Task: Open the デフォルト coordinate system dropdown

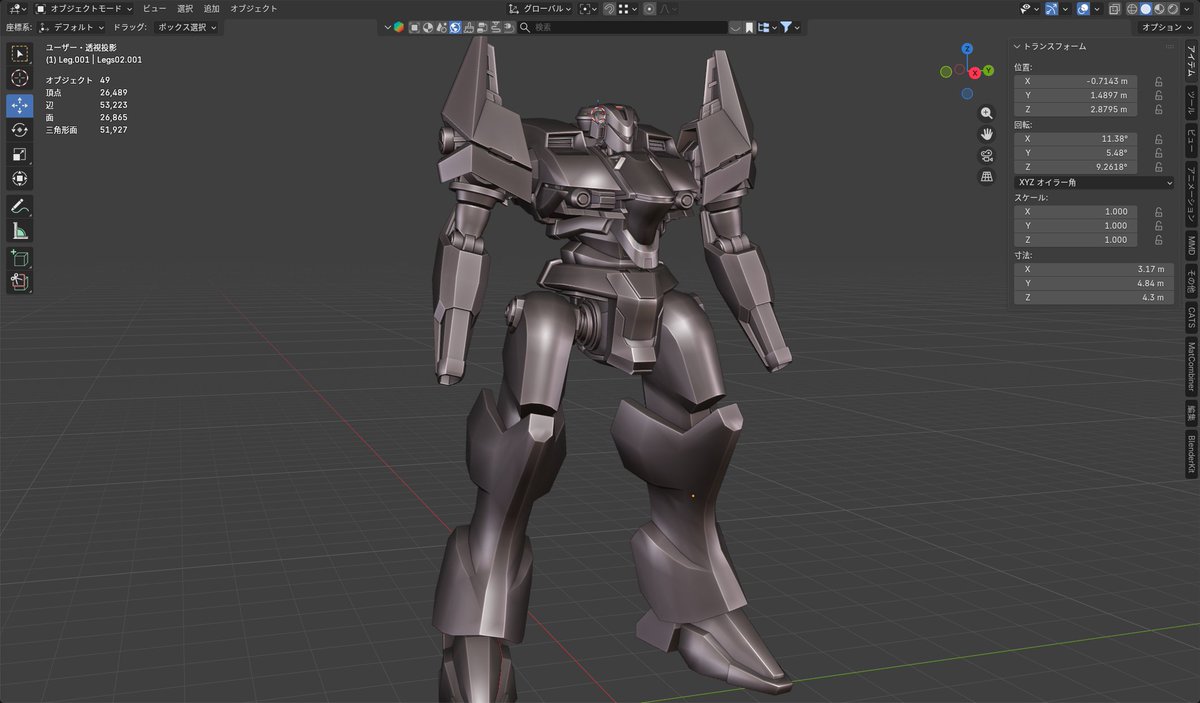Action: (72, 27)
